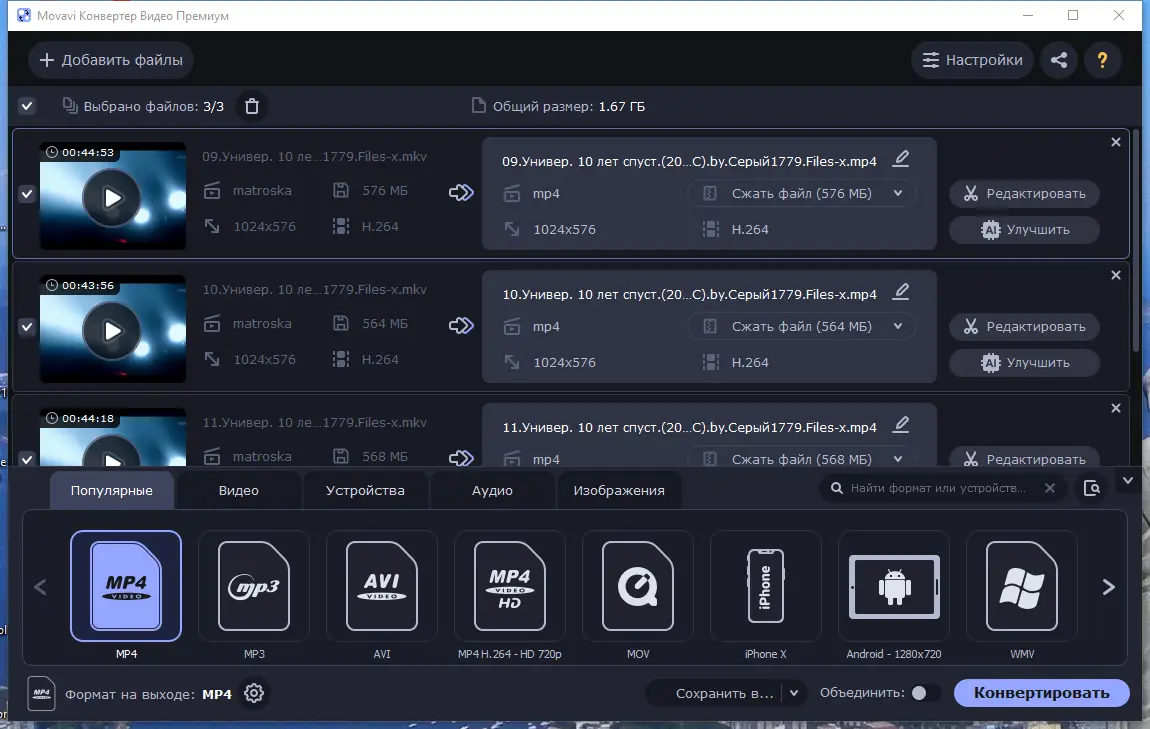Screen dimensions: 1150x729
Task: Open Сжать файл (576 МБ) dropdown
Action: click(802, 194)
